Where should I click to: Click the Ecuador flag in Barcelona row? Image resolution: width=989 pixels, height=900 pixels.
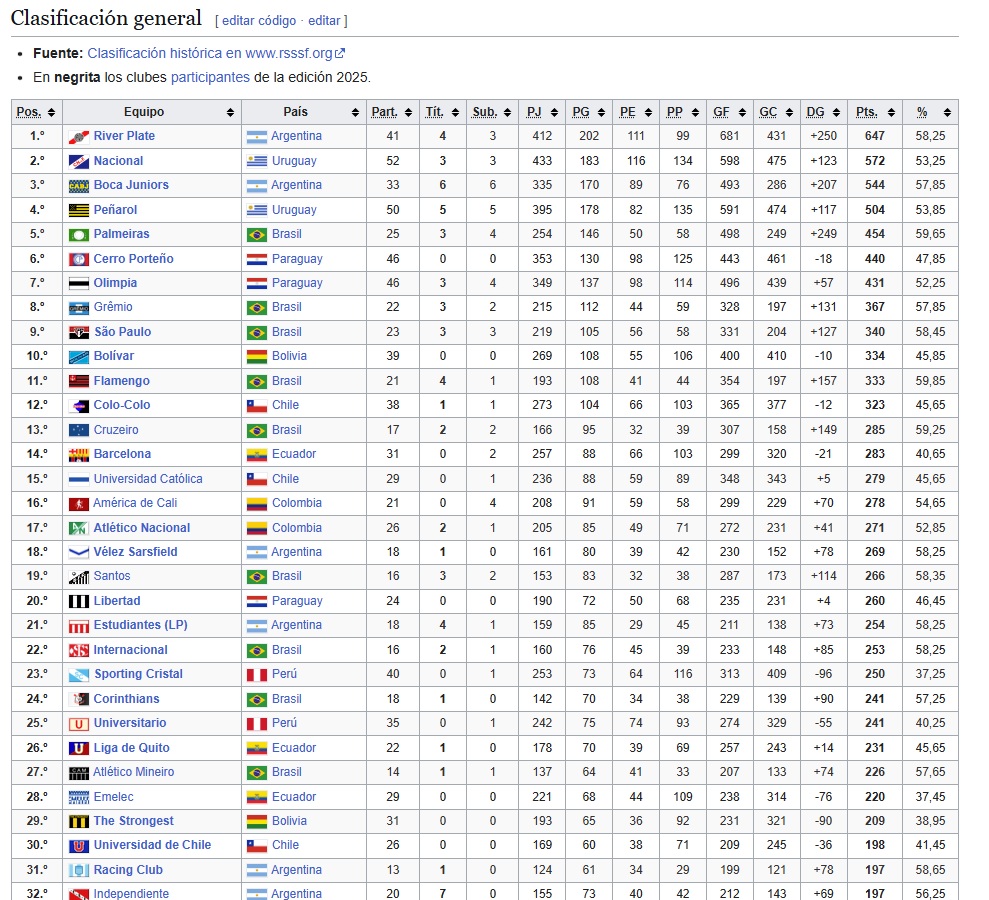pyautogui.click(x=257, y=455)
